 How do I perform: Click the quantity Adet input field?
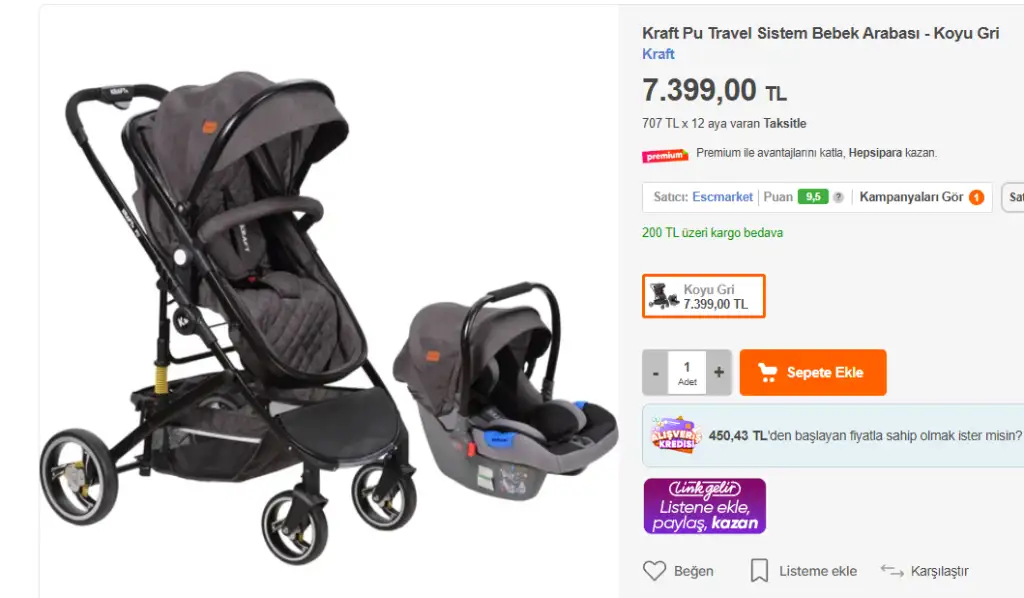point(687,372)
